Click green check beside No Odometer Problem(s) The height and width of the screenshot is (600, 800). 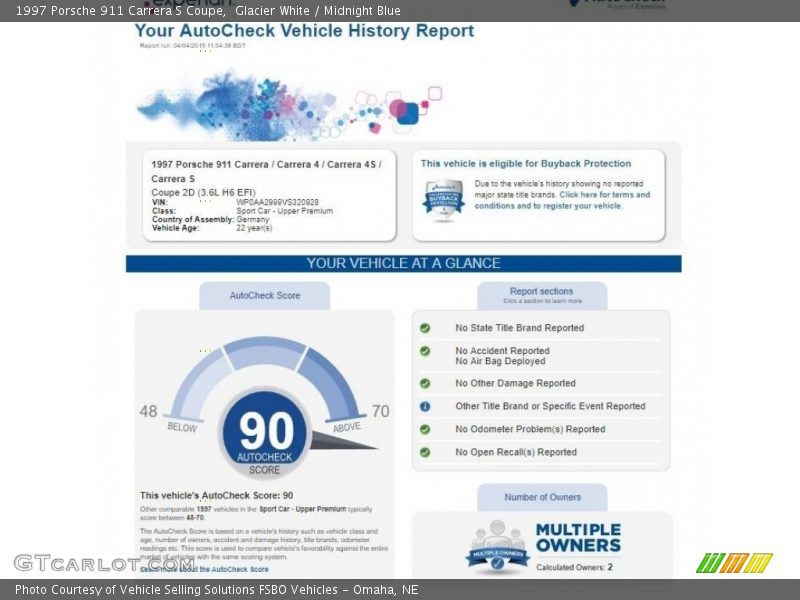pyautogui.click(x=424, y=429)
